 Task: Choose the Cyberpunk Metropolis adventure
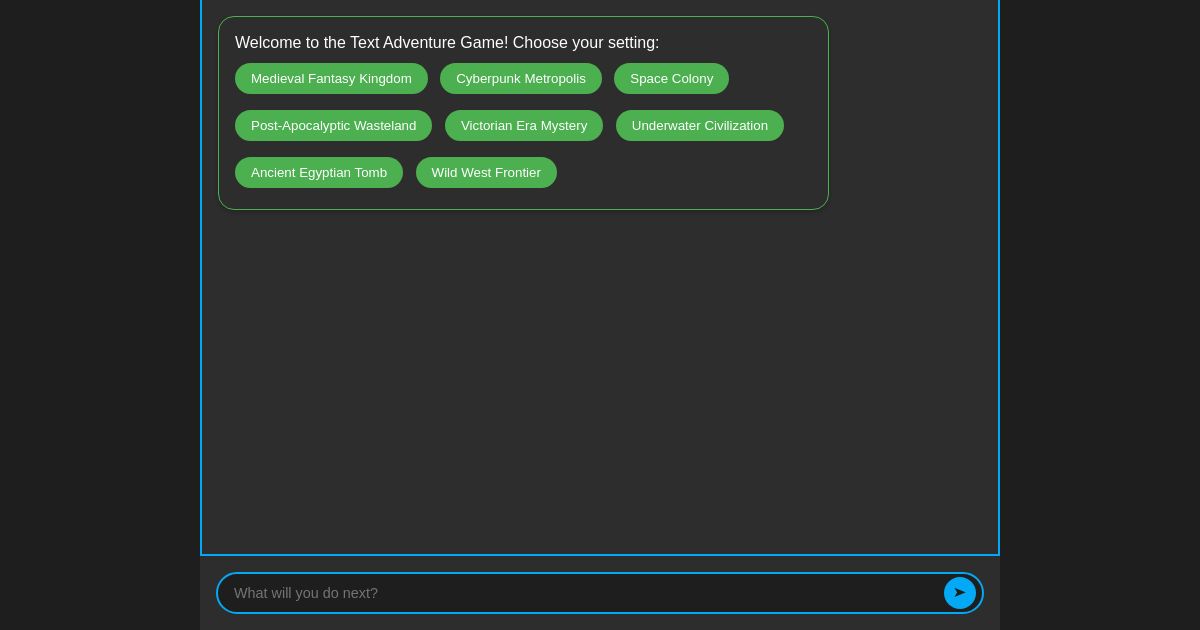pyautogui.click(x=521, y=78)
